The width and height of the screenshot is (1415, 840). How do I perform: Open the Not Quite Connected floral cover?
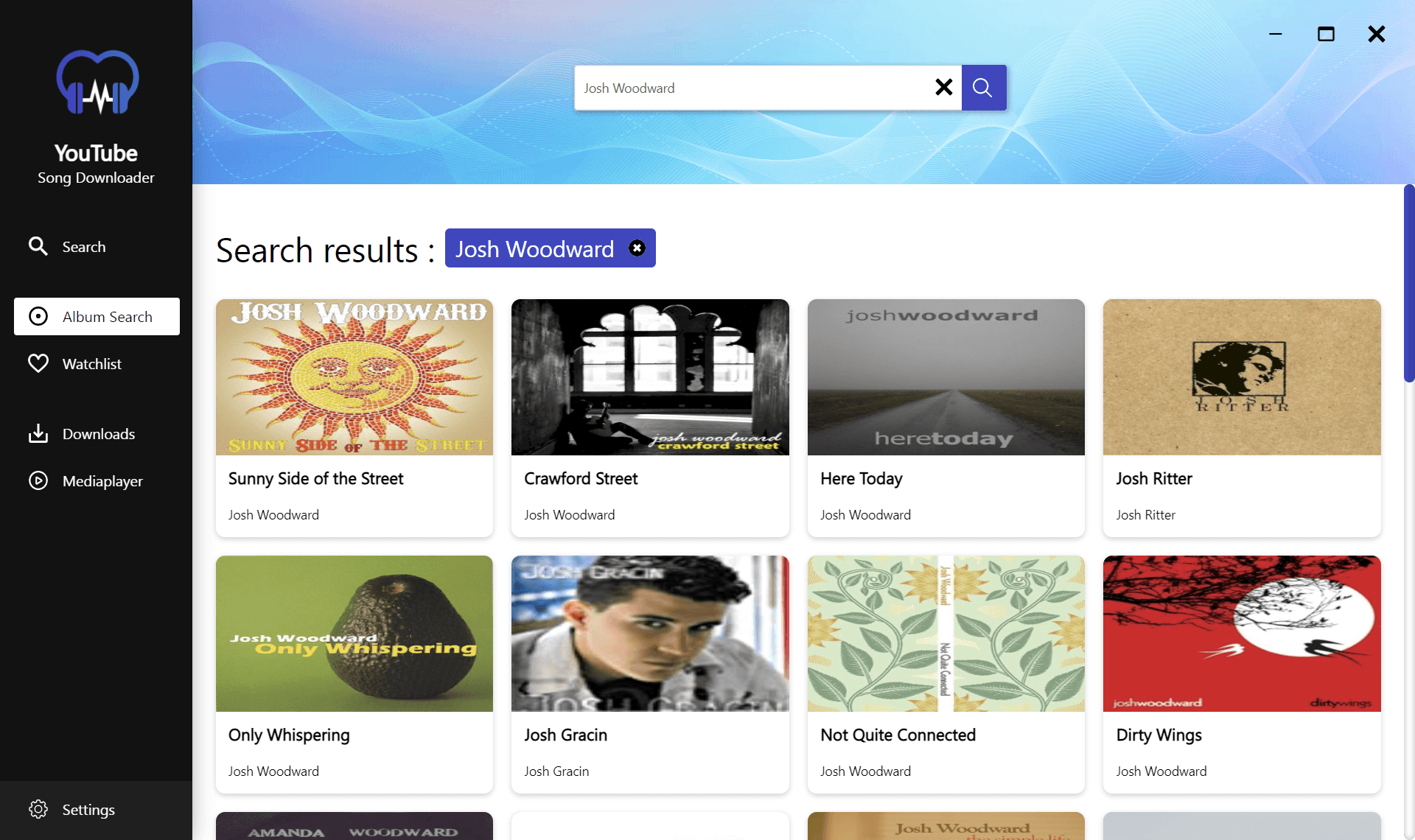(x=946, y=634)
